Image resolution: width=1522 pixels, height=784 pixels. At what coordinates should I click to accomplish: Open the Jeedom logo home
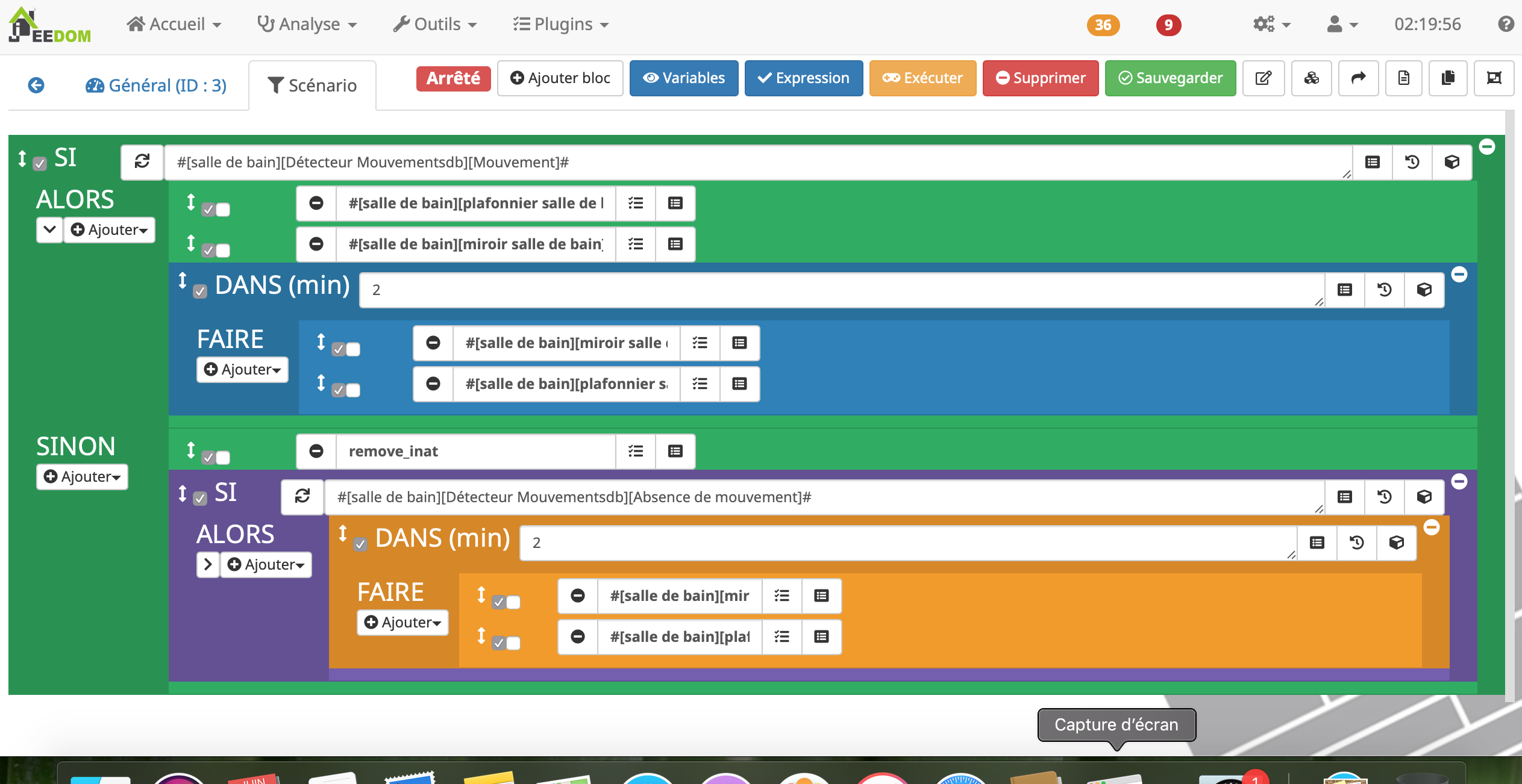pyautogui.click(x=50, y=25)
